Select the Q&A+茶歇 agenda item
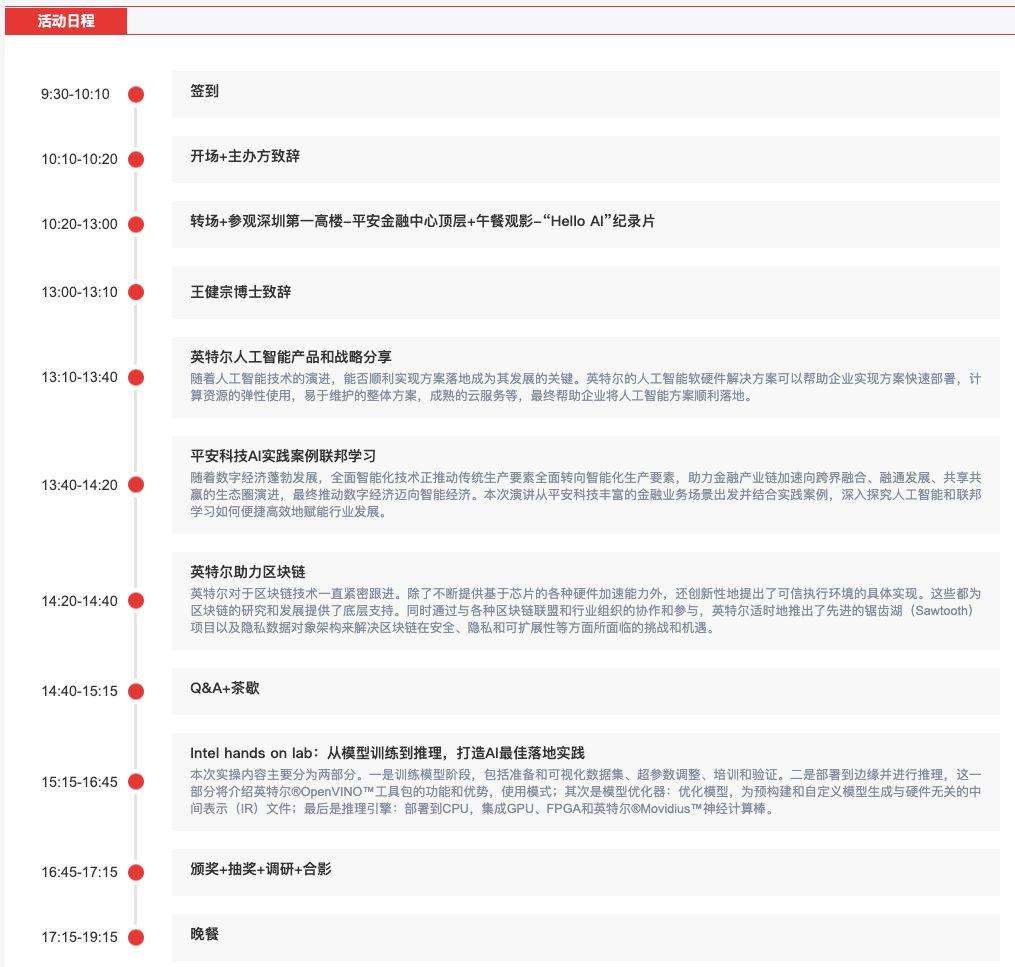Screen dimensions: 1015x967 (x=586, y=691)
